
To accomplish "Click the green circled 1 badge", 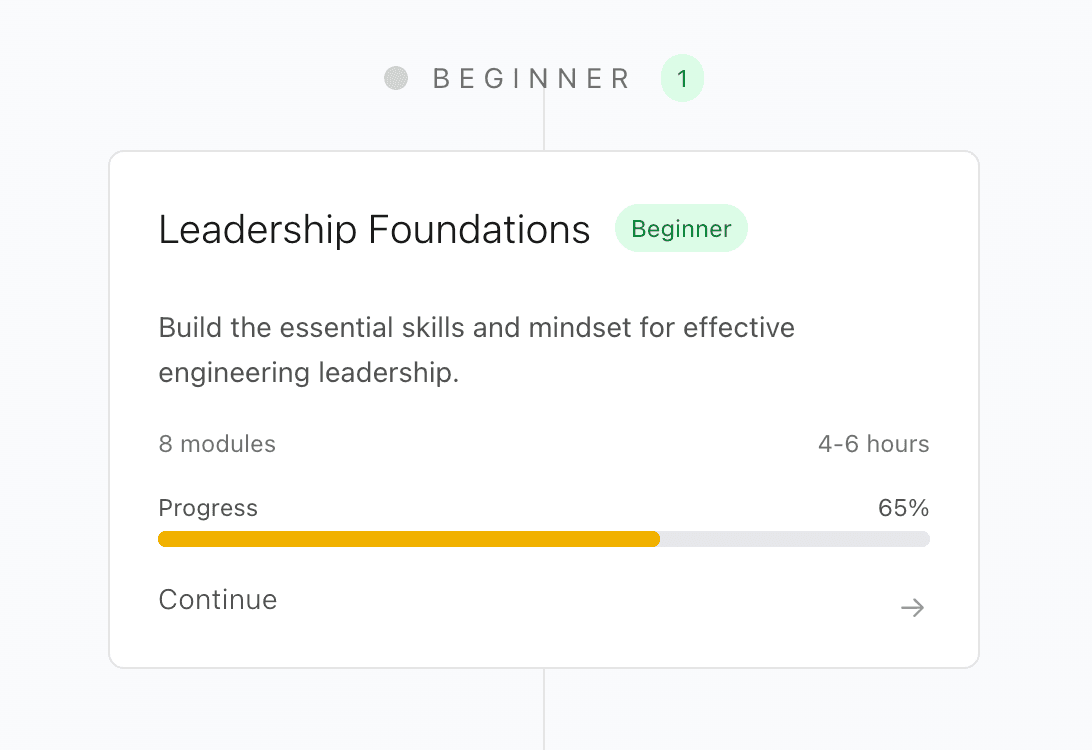I will pyautogui.click(x=682, y=77).
